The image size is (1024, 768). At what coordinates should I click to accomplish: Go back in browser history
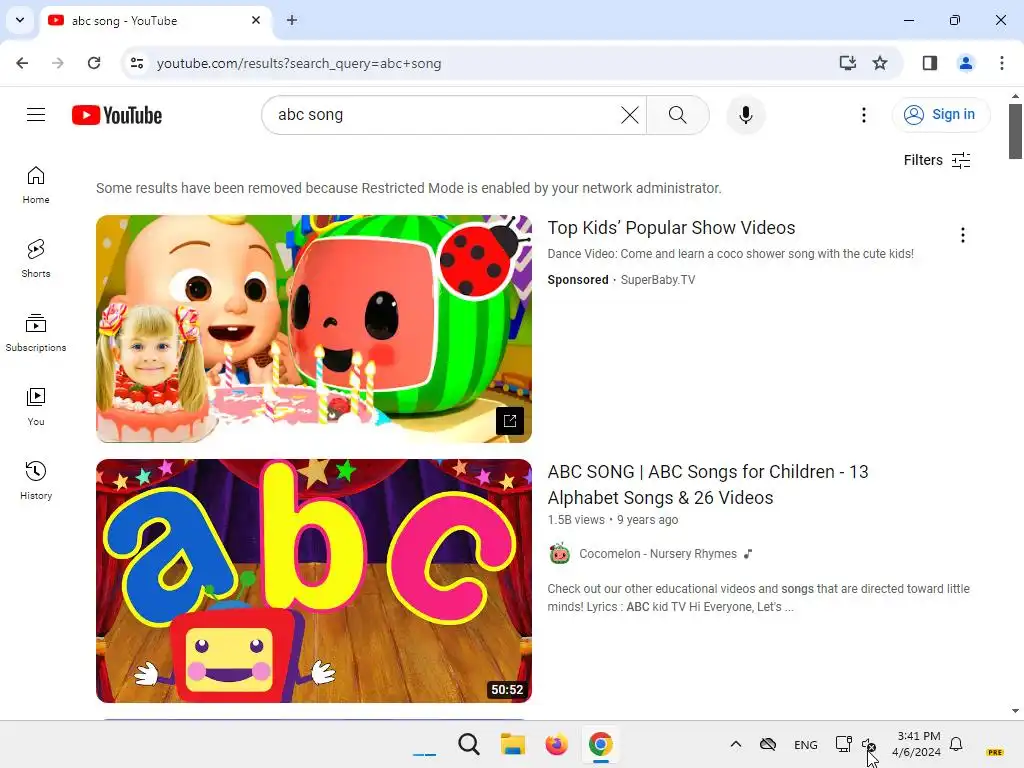(x=22, y=63)
